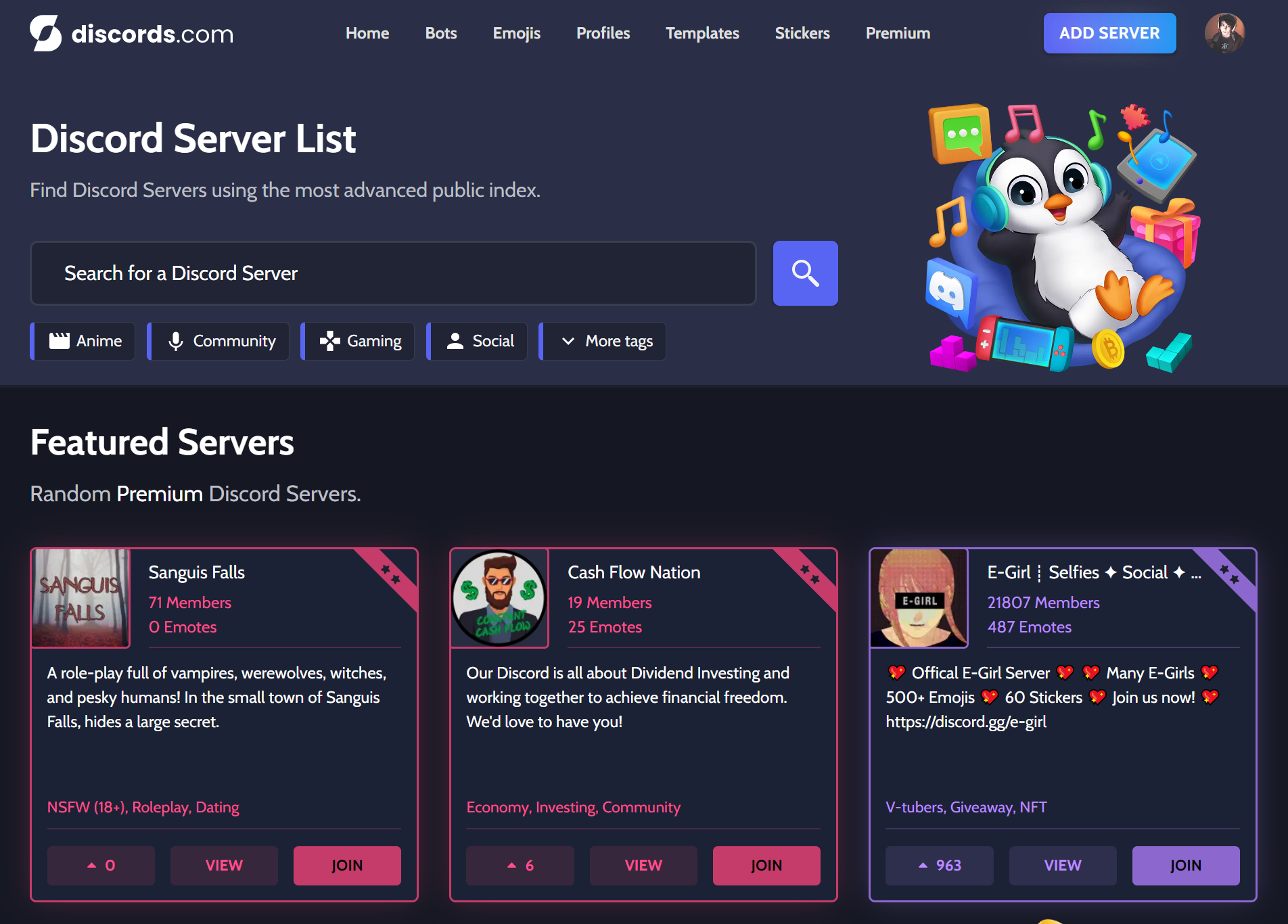Screen dimensions: 1288x924
Task: Expand upvote count on Sanguis Falls card
Action: [100, 866]
